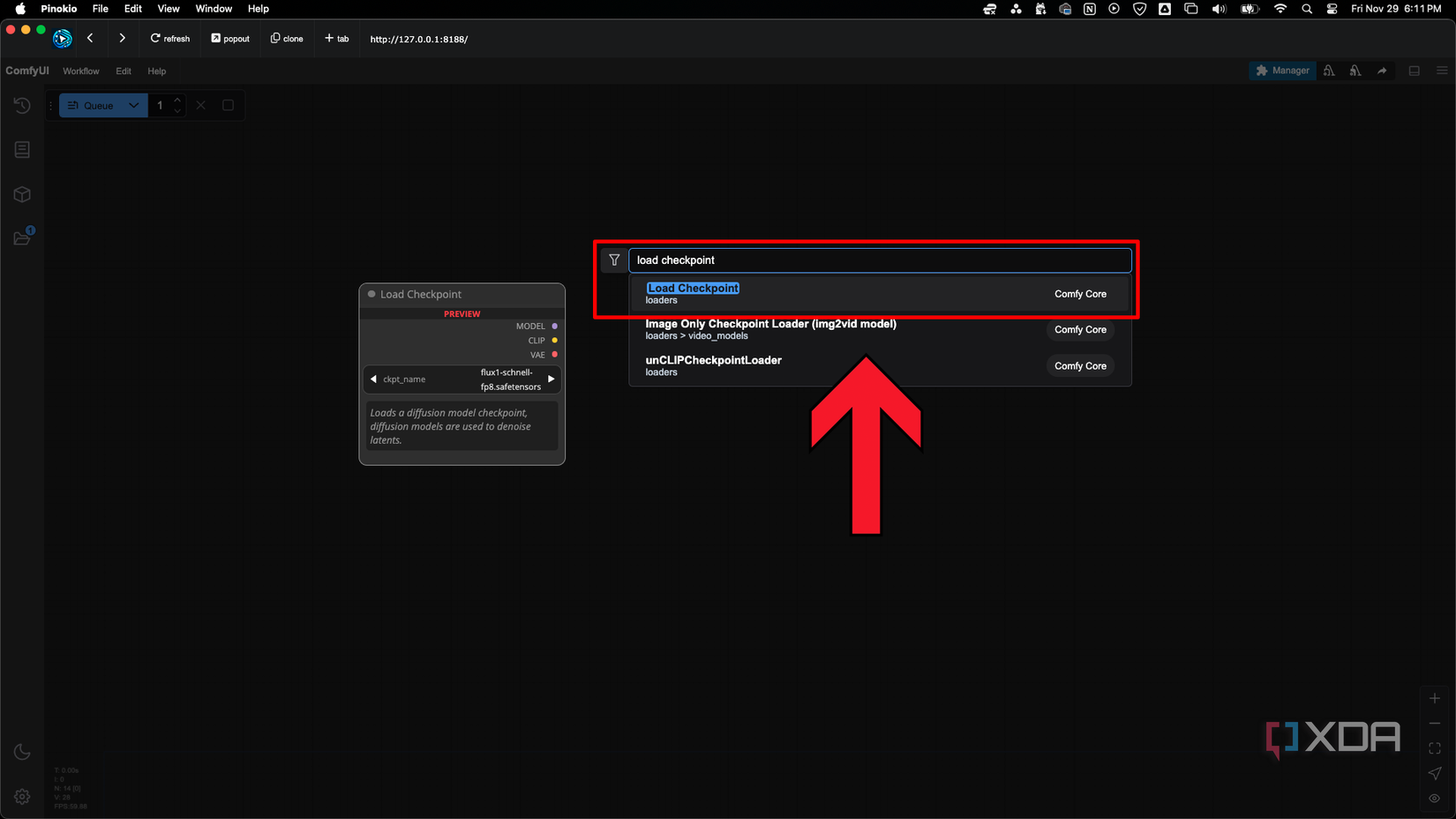The width and height of the screenshot is (1456, 819).
Task: Open the hamburger menu at top right
Action: [x=1442, y=71]
